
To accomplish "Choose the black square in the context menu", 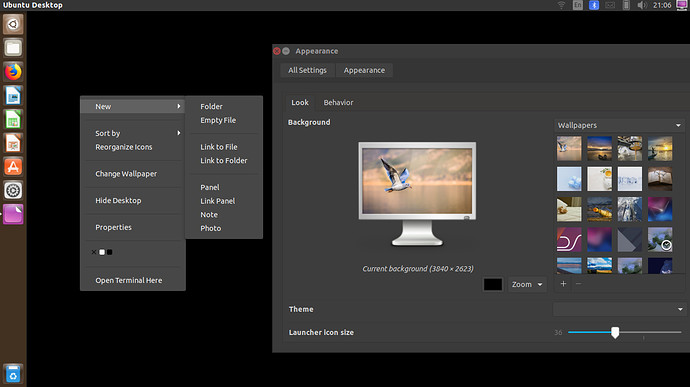I will pyautogui.click(x=110, y=252).
